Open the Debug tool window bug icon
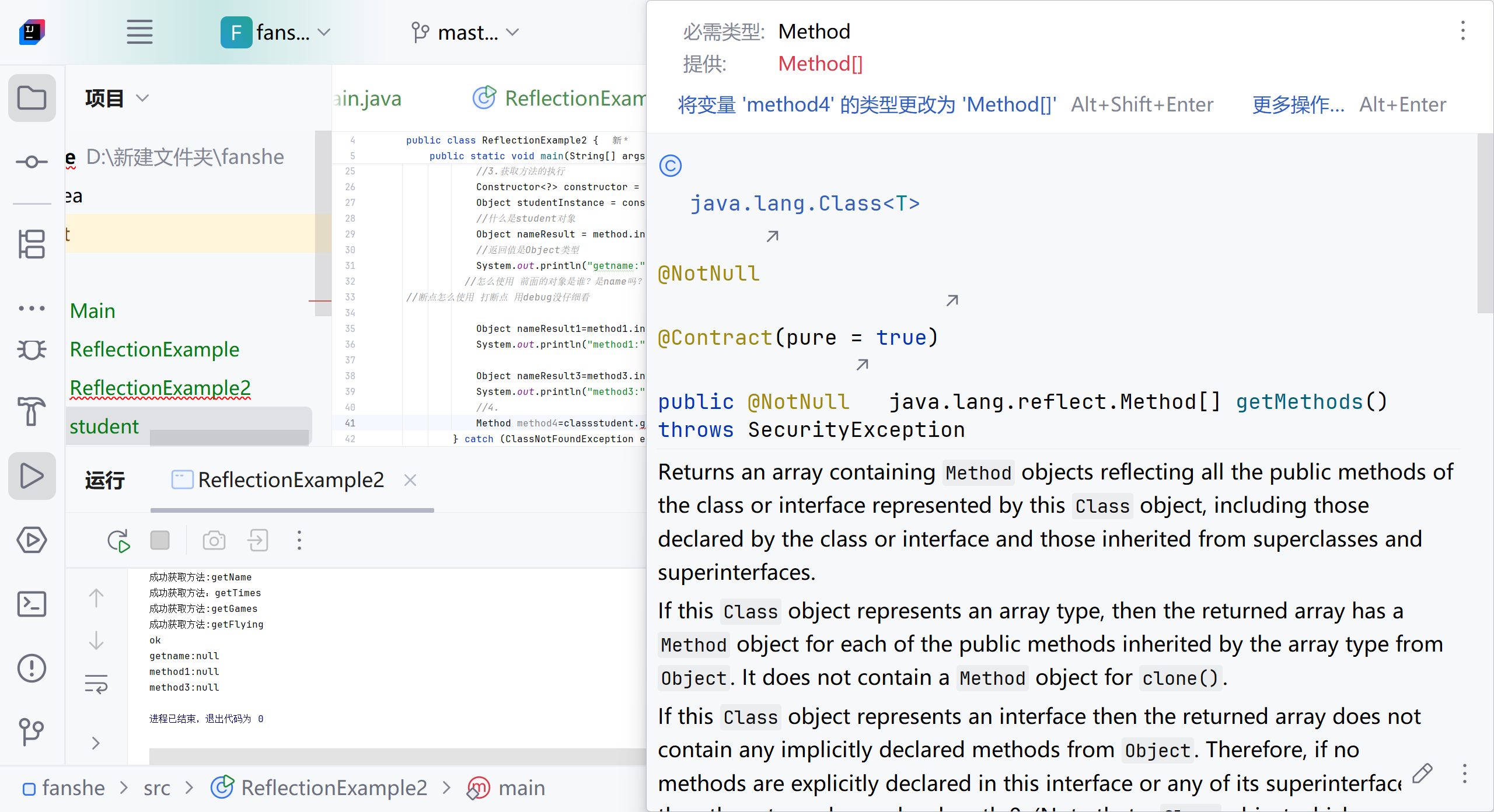 (32, 349)
